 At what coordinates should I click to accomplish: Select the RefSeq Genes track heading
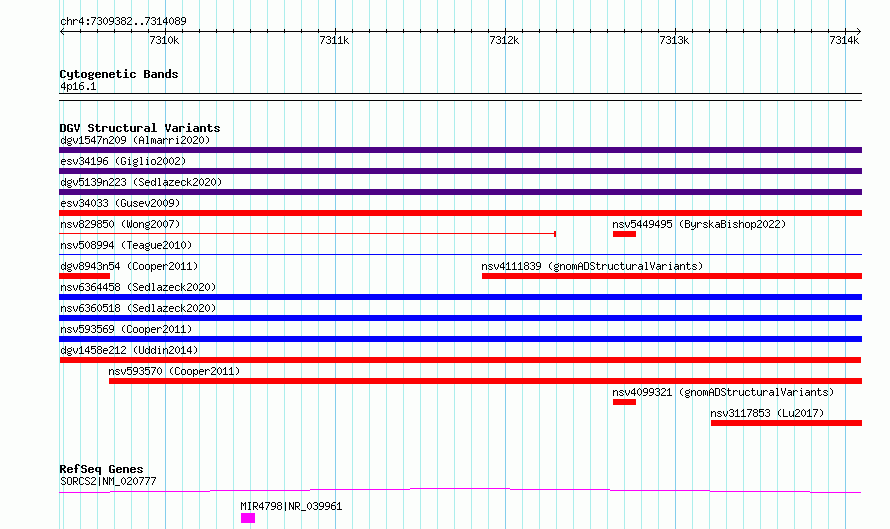click(x=101, y=469)
